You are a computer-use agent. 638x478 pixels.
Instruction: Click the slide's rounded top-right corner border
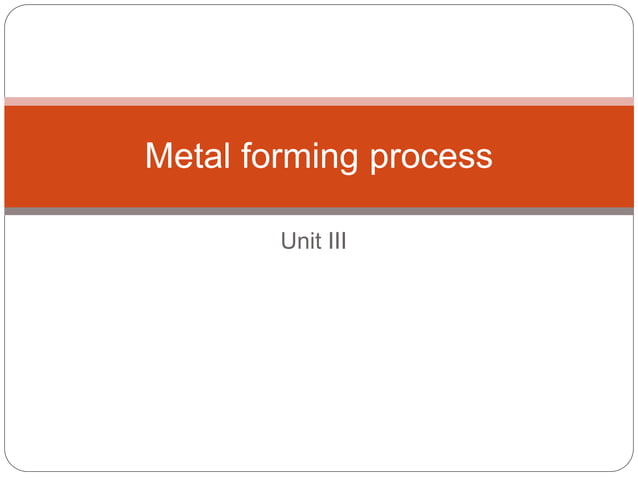pos(627,11)
